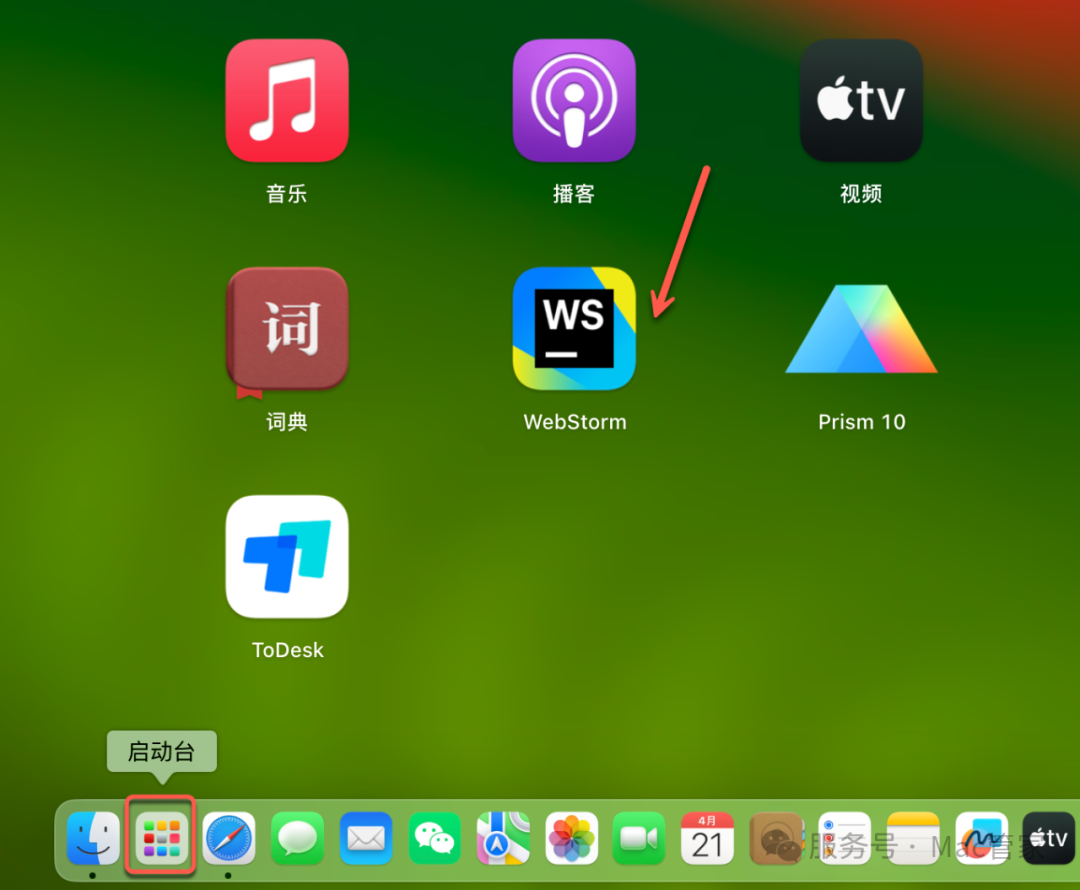Open Messages from the Dock
Viewport: 1080px width, 890px height.
(x=298, y=838)
